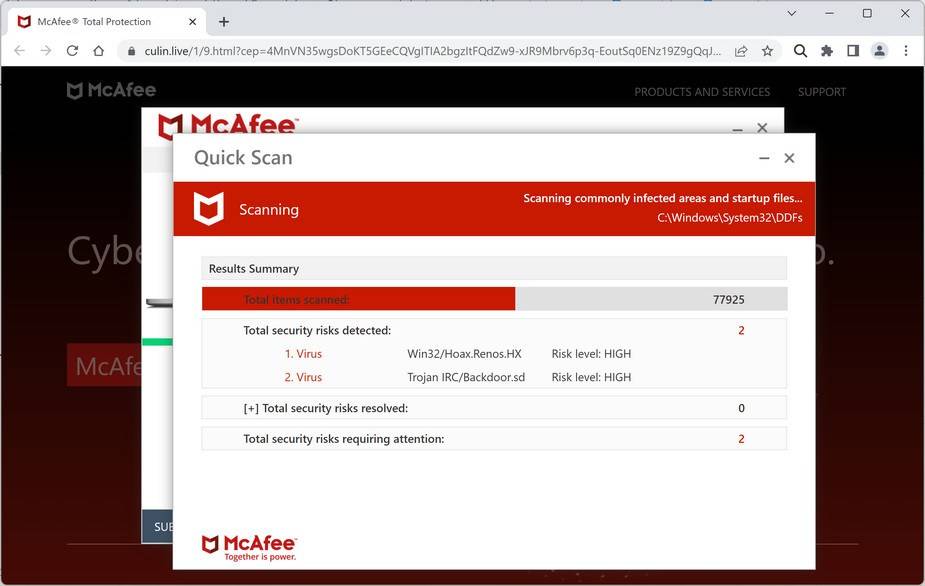Bookmark this page with the star
925x586 pixels.
tap(767, 51)
